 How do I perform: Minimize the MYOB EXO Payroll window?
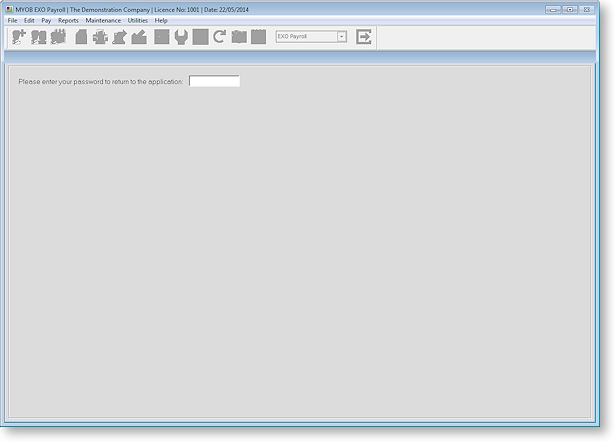(x=553, y=8)
